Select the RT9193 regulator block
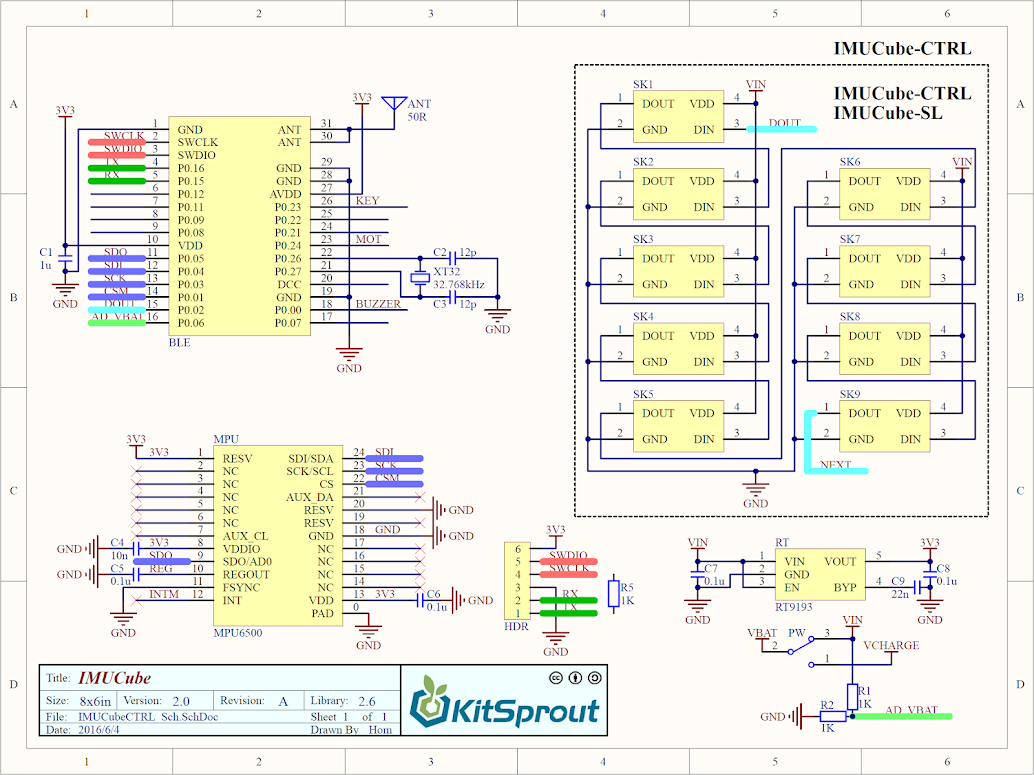This screenshot has height=775, width=1034. tap(820, 574)
